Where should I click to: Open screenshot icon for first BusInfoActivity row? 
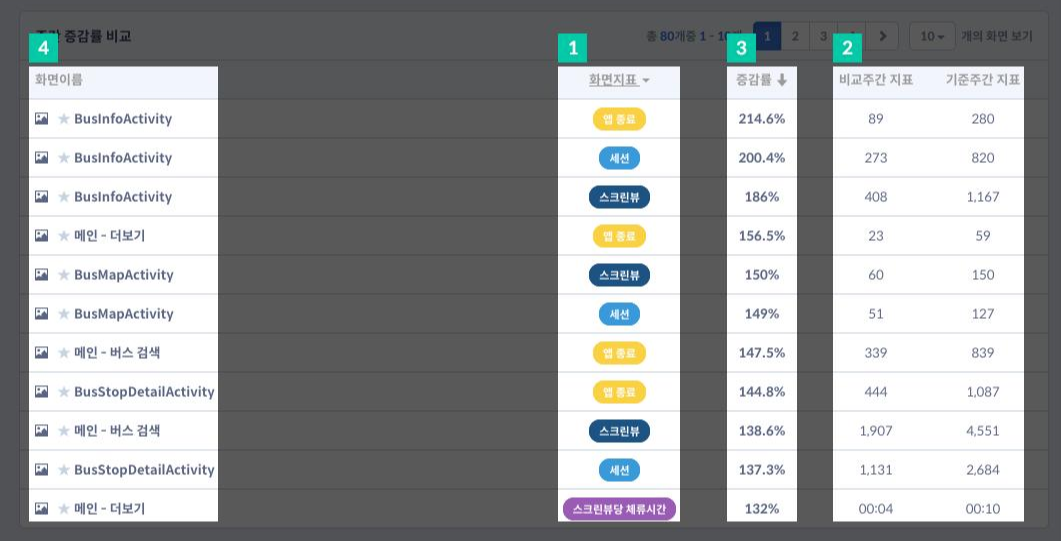coord(41,118)
